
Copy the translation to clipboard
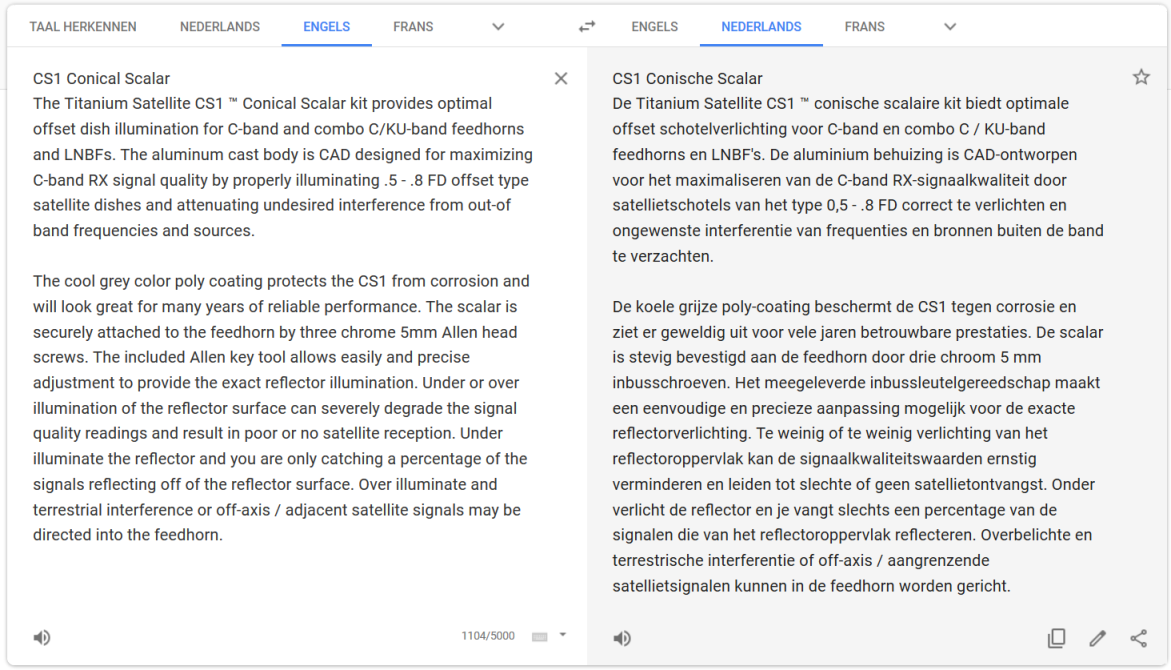click(x=1056, y=638)
